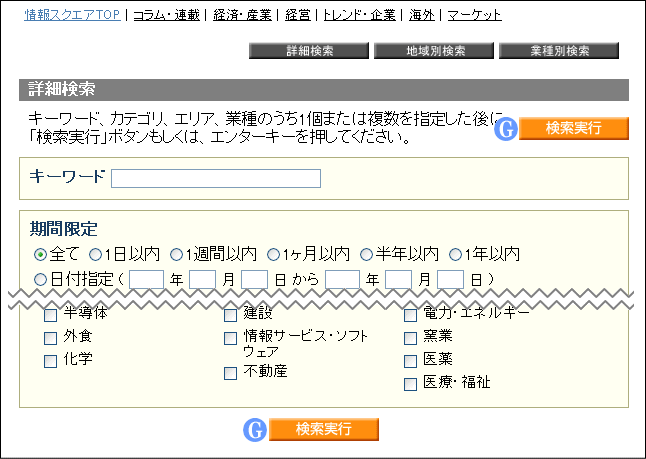Check the 医薬 industry checkbox
Viewport: 646px width, 459px height.
pos(410,361)
